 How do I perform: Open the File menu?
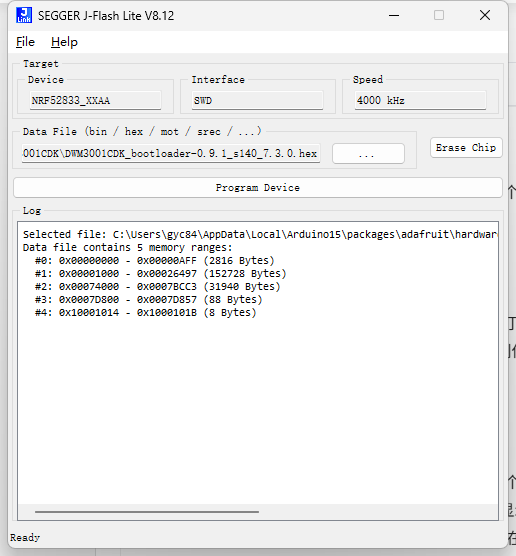pyautogui.click(x=25, y=42)
